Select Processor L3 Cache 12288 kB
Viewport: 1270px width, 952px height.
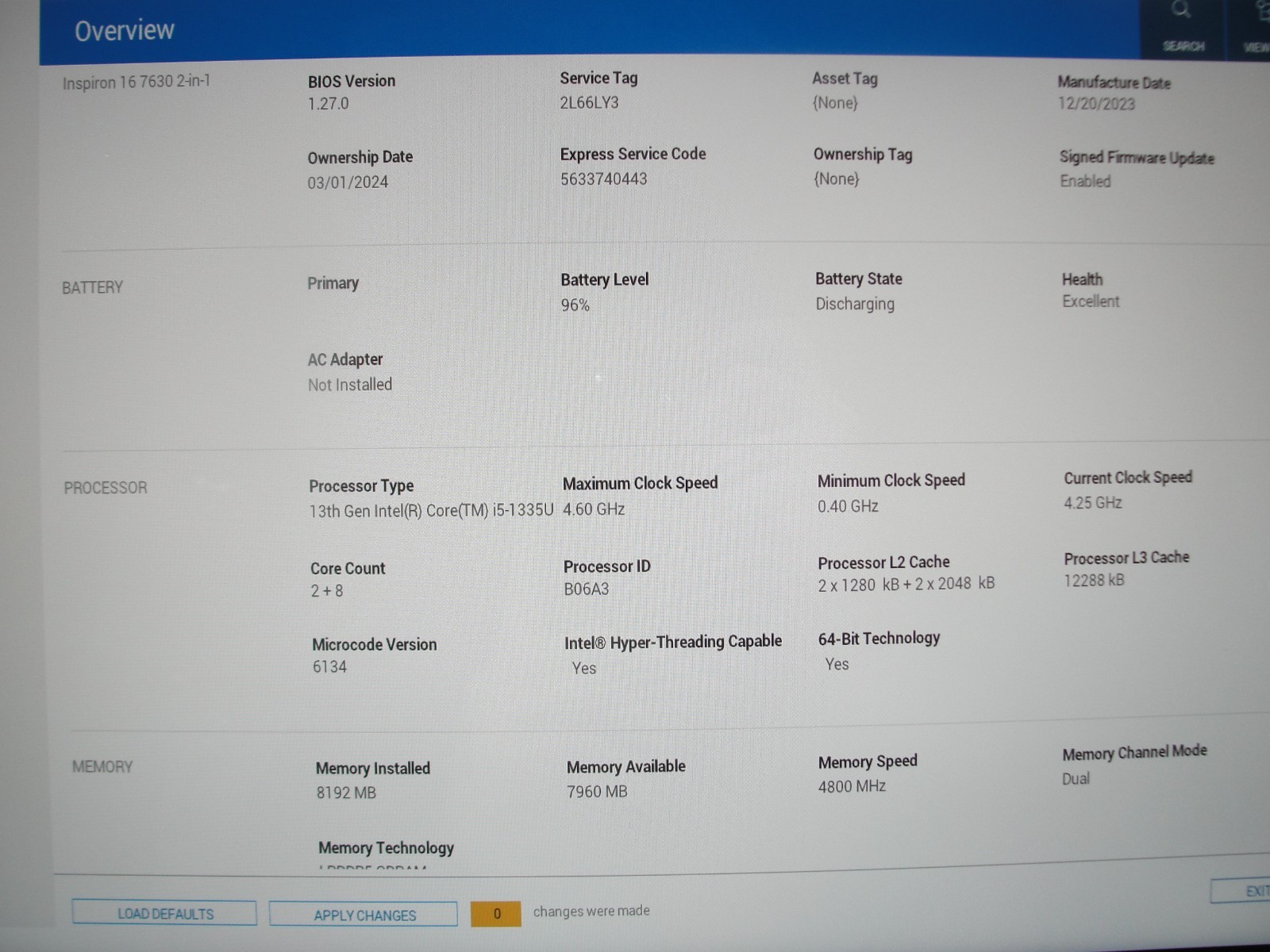(x=1094, y=581)
